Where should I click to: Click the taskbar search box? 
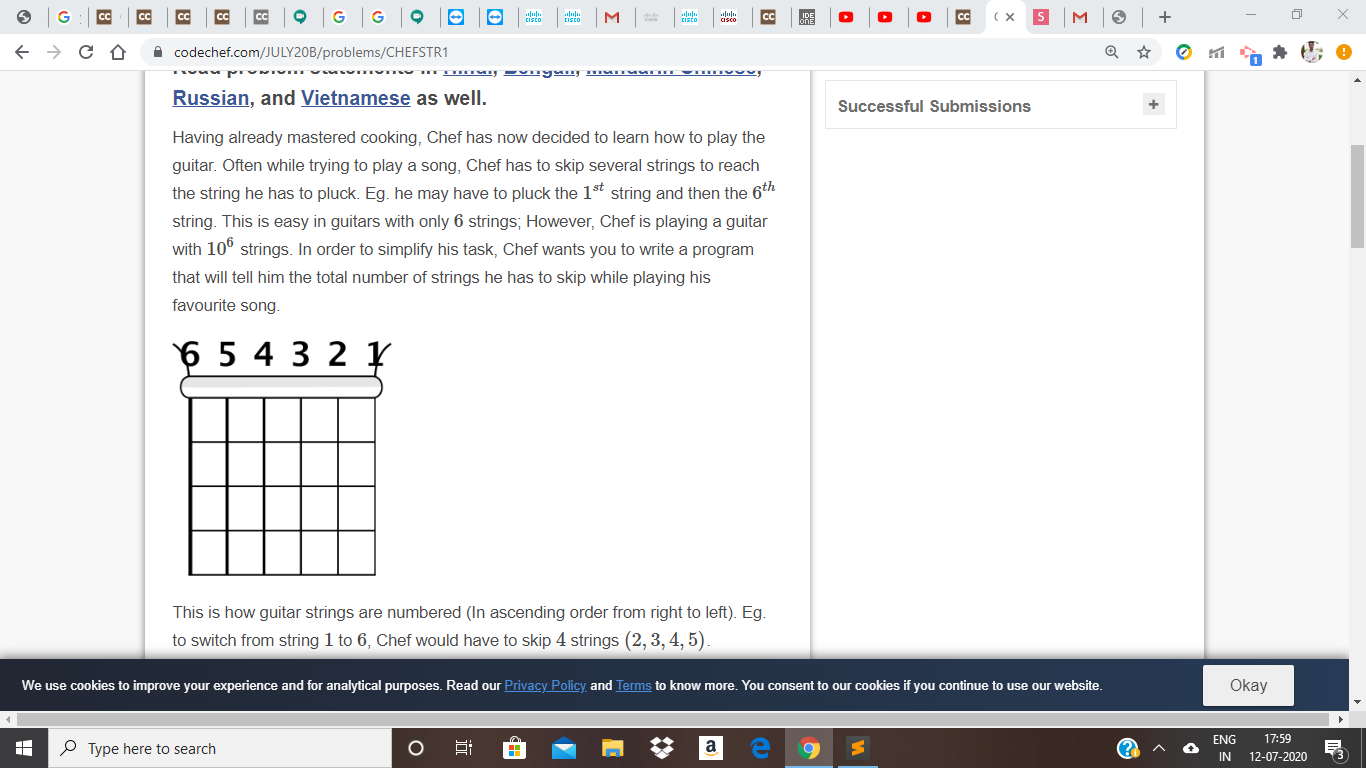coord(220,748)
